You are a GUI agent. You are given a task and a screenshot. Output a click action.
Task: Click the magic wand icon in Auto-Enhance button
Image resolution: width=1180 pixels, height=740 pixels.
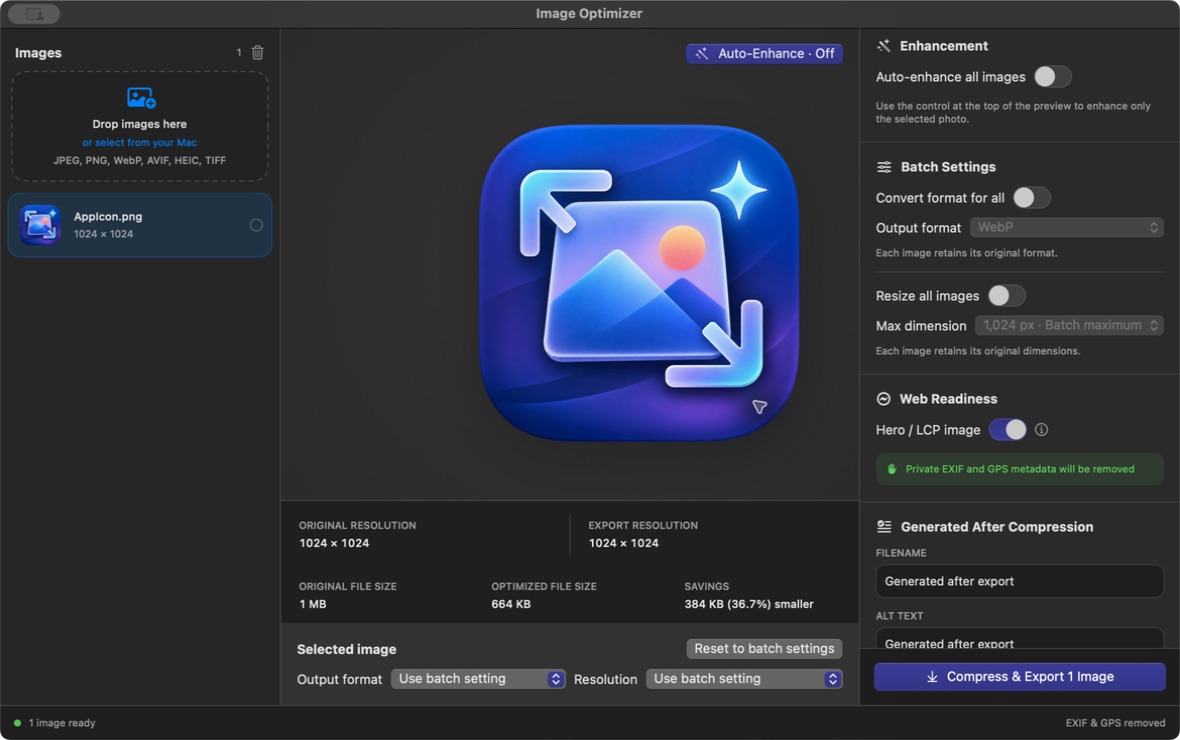(701, 53)
